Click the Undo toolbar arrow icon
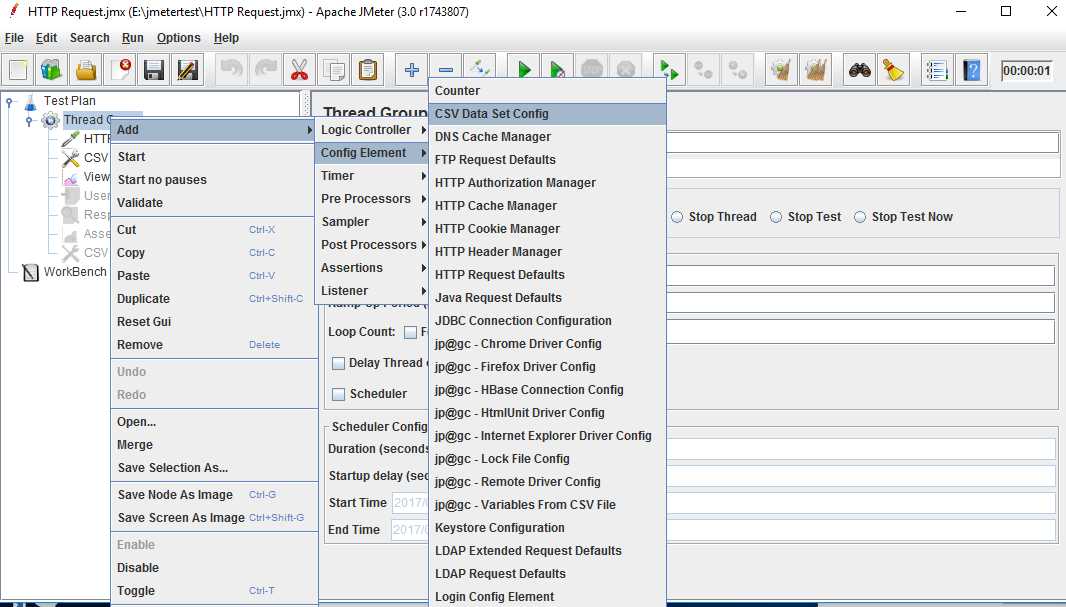This screenshot has height=607, width=1066. (x=232, y=70)
